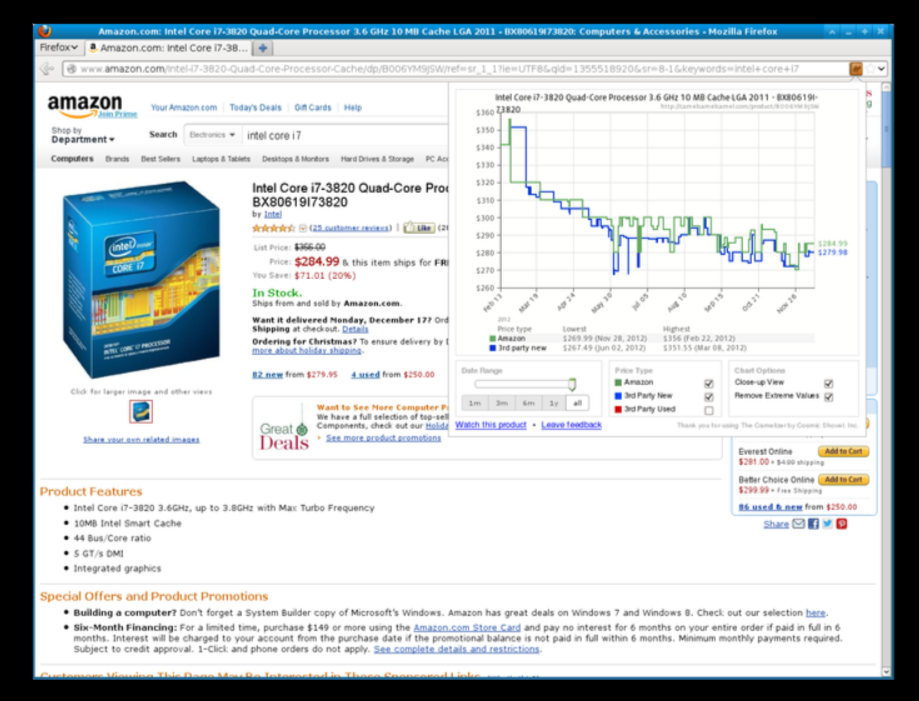
Task: Click the Camelizer price history toolbar icon
Action: click(x=856, y=69)
